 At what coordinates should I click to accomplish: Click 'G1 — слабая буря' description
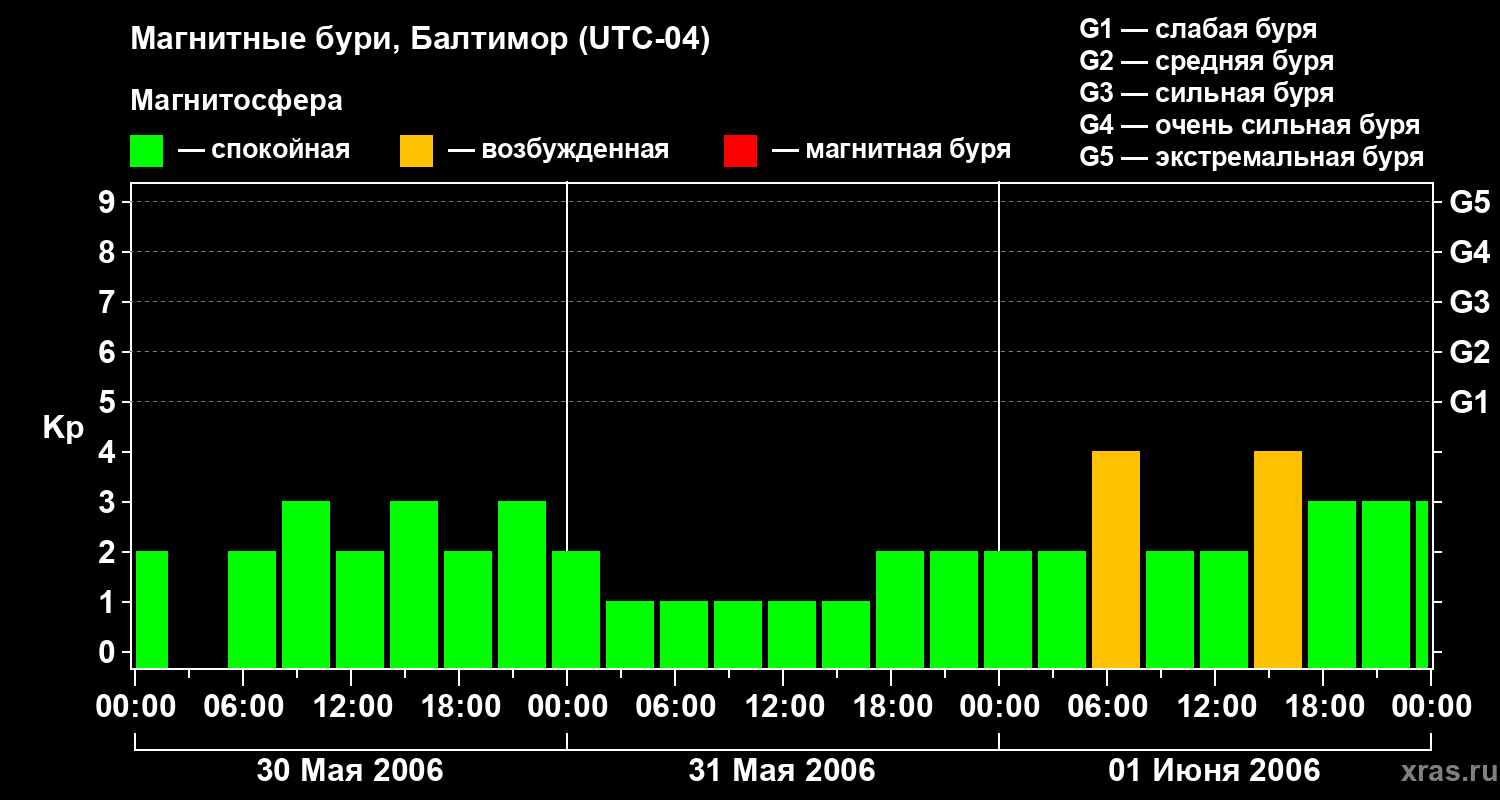tap(1198, 29)
